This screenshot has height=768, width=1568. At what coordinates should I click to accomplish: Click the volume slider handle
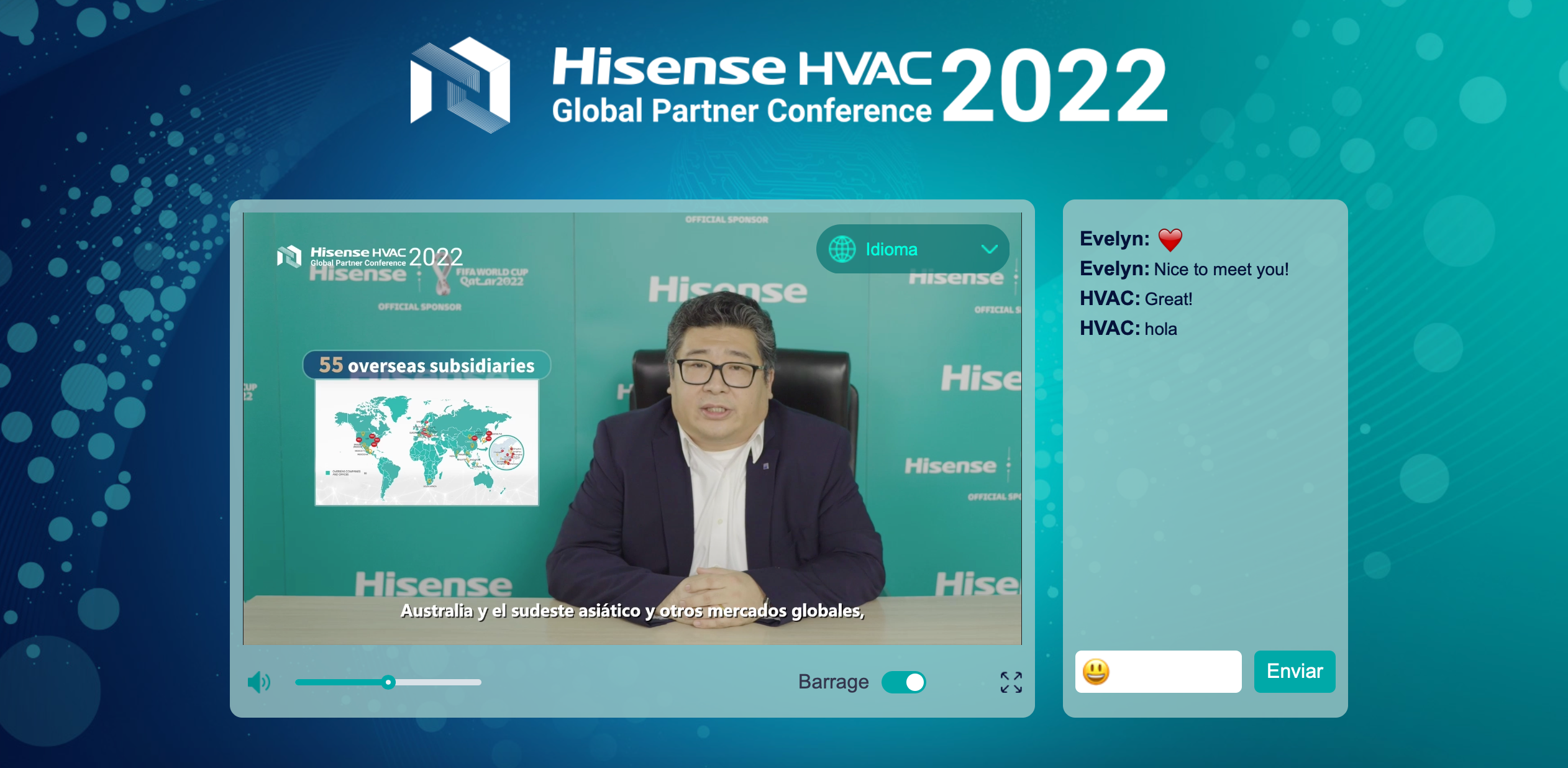point(388,682)
